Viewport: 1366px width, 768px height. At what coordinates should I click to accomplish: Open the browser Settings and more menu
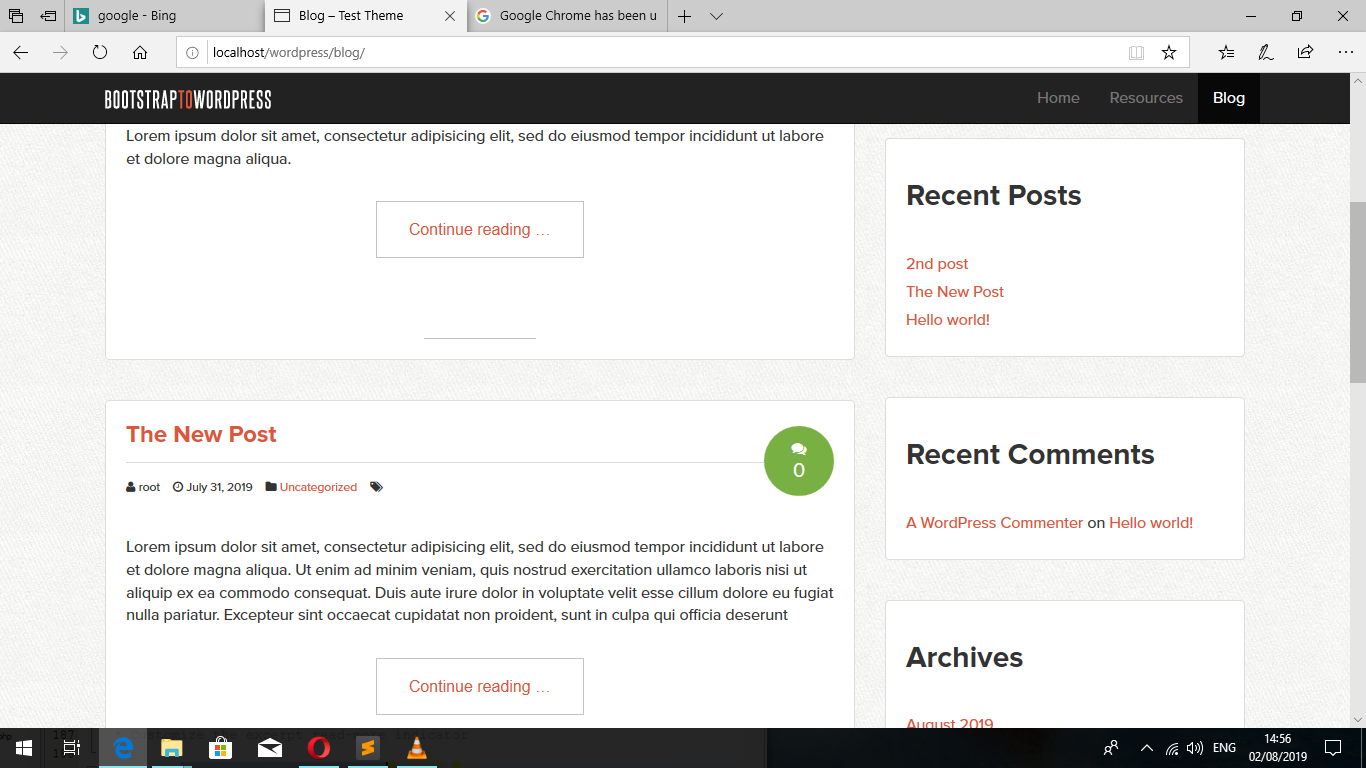click(1344, 53)
